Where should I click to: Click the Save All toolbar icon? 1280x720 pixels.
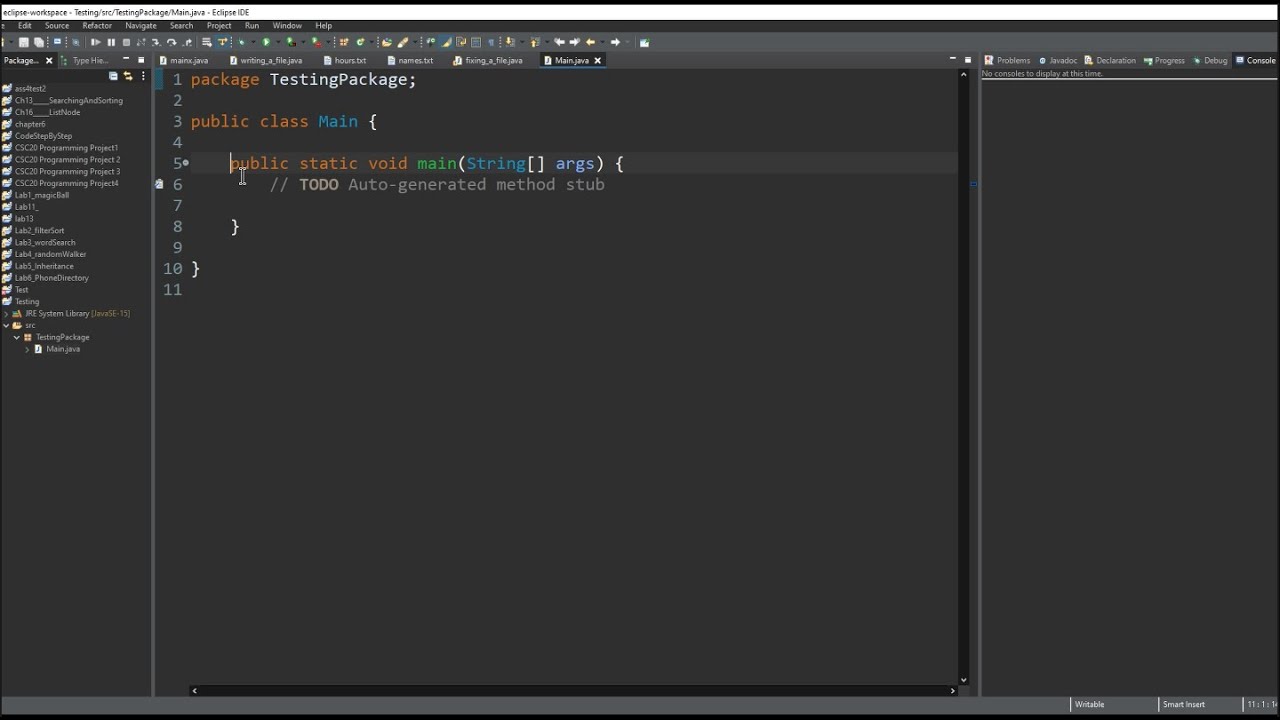click(x=39, y=42)
